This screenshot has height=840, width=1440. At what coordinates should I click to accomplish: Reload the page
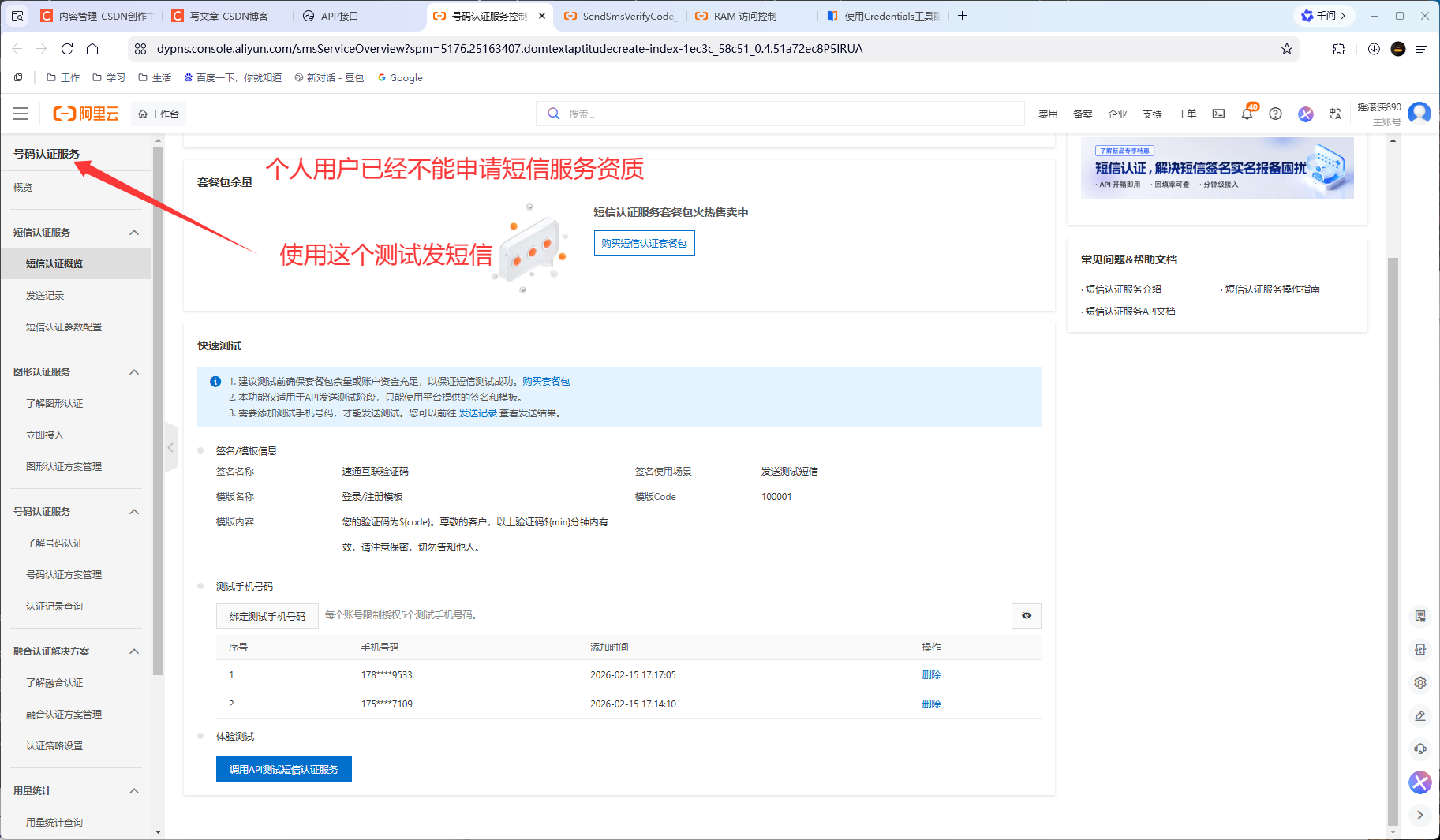67,49
